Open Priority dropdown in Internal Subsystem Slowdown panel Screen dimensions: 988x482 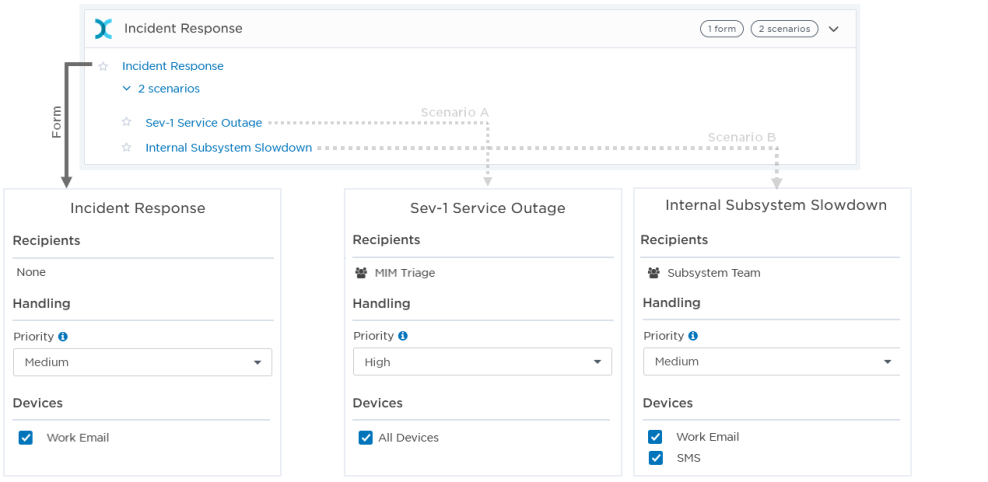771,362
